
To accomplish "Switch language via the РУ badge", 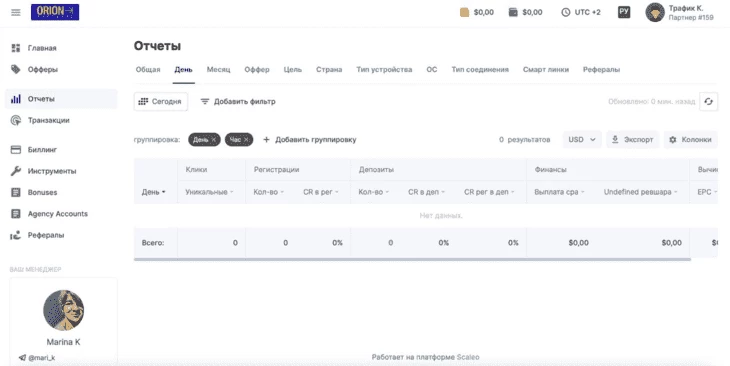I will 624,12.
